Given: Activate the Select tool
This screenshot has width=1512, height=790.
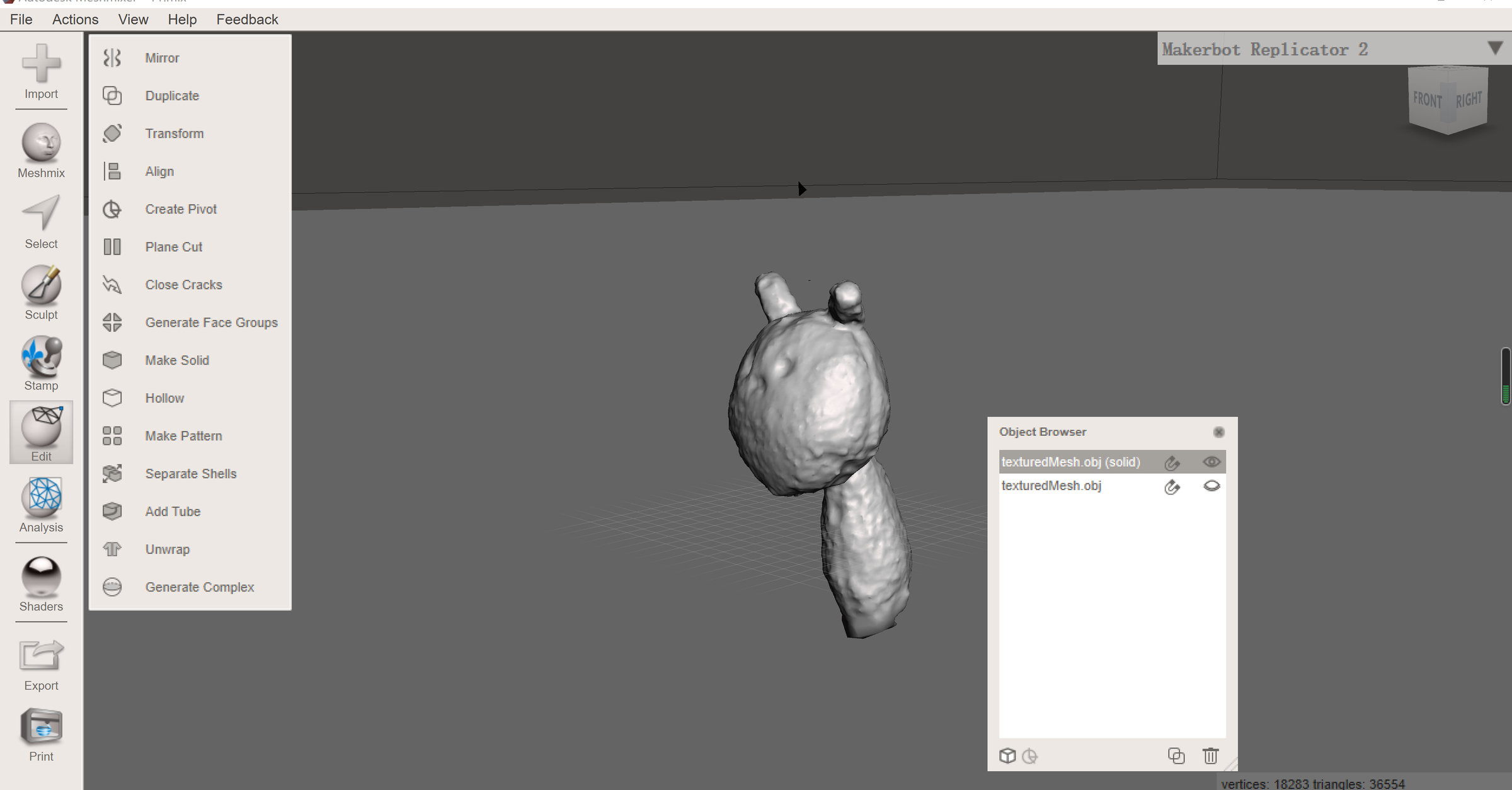Looking at the screenshot, I should (40, 220).
